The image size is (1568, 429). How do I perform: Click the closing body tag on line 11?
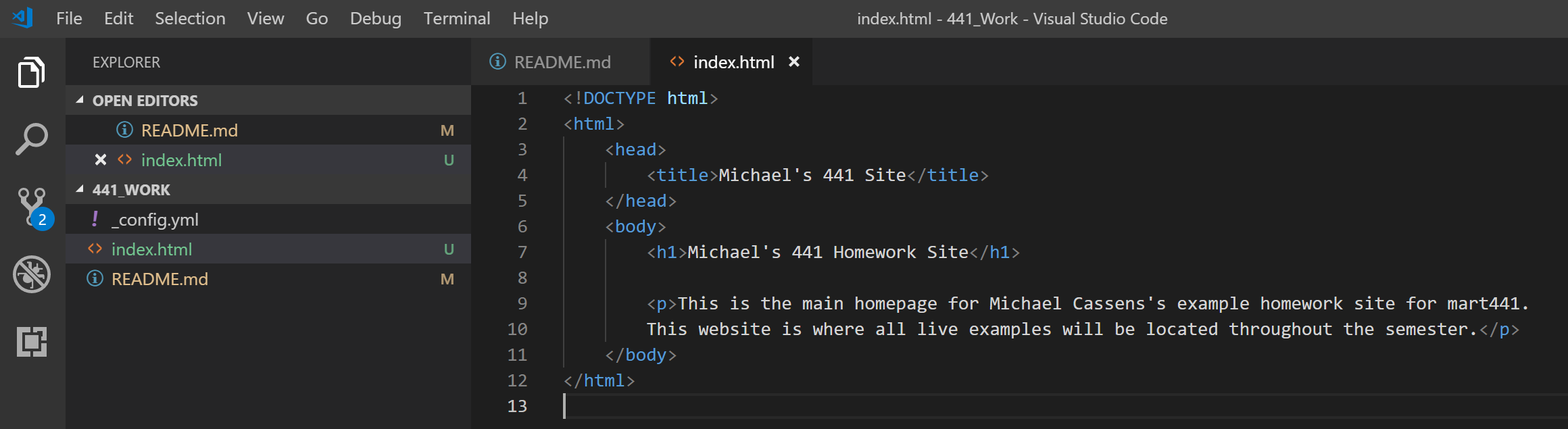(641, 355)
